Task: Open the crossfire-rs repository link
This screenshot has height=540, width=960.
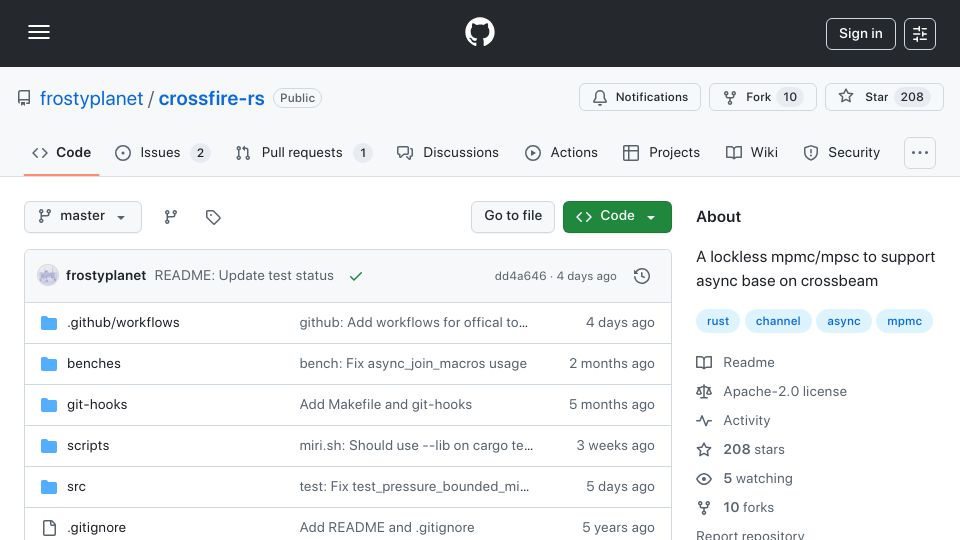Action: click(211, 98)
